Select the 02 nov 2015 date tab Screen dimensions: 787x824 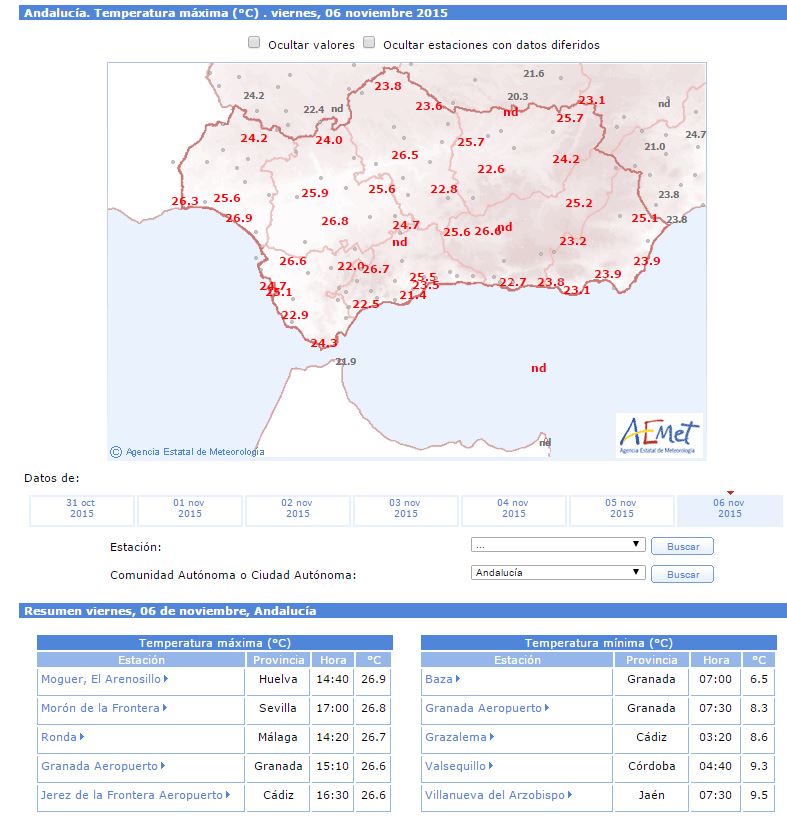click(297, 509)
